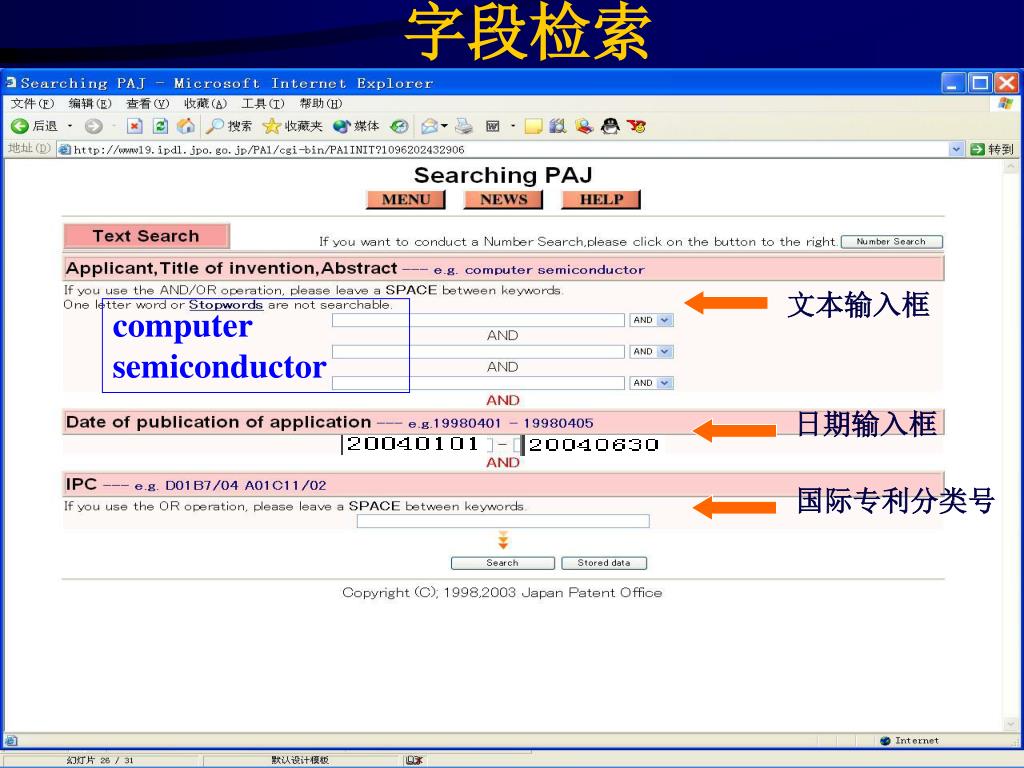The width and height of the screenshot is (1024, 768).
Task: Open the Stopwords link
Action: pos(226,305)
